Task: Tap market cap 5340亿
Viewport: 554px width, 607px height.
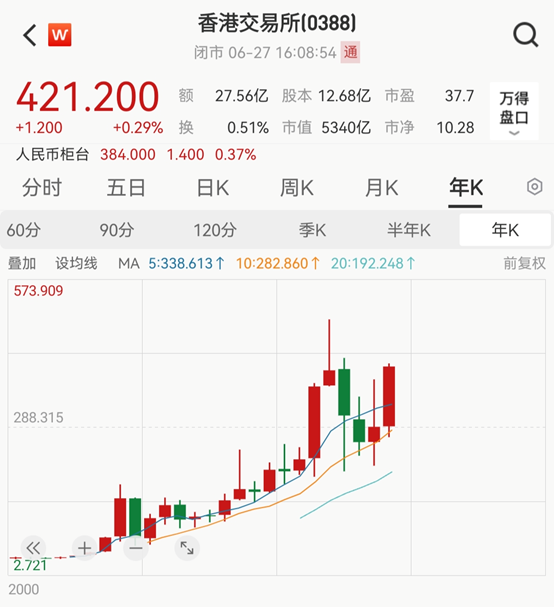Action: coord(346,127)
